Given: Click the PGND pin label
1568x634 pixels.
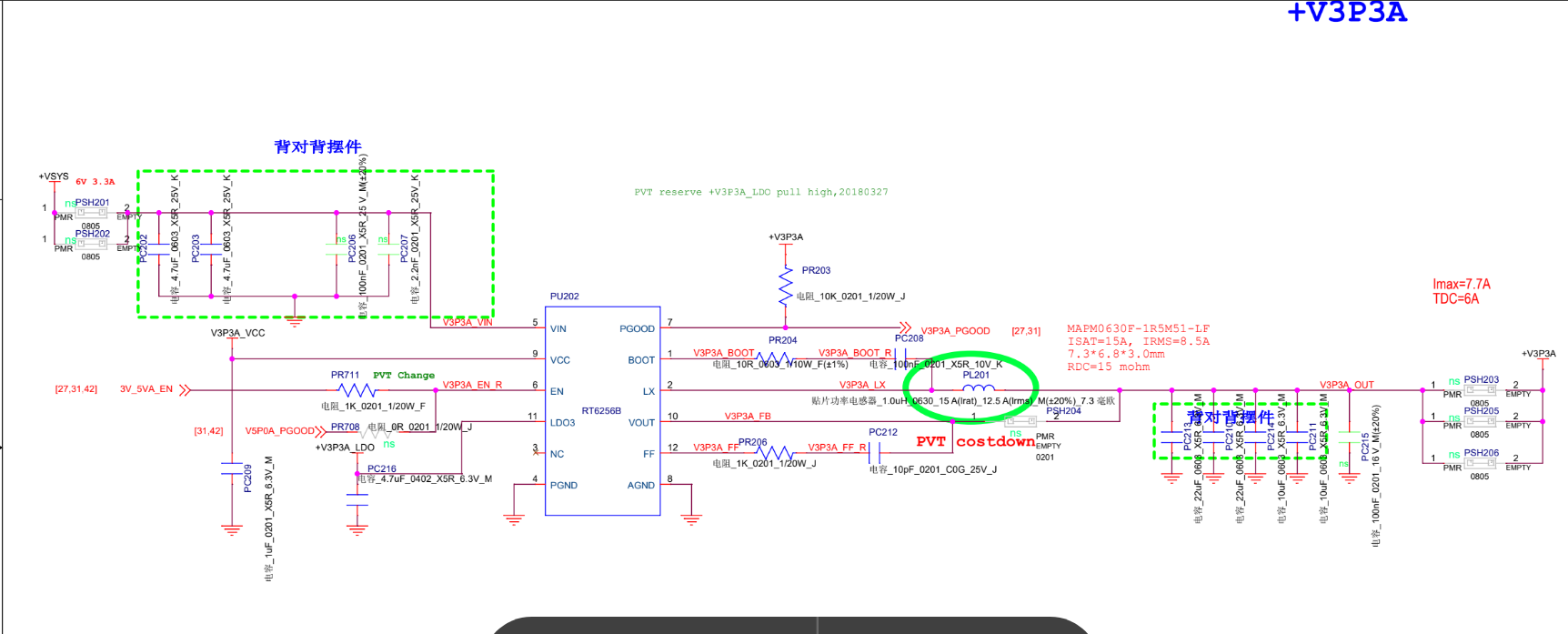Looking at the screenshot, I should (x=564, y=486).
